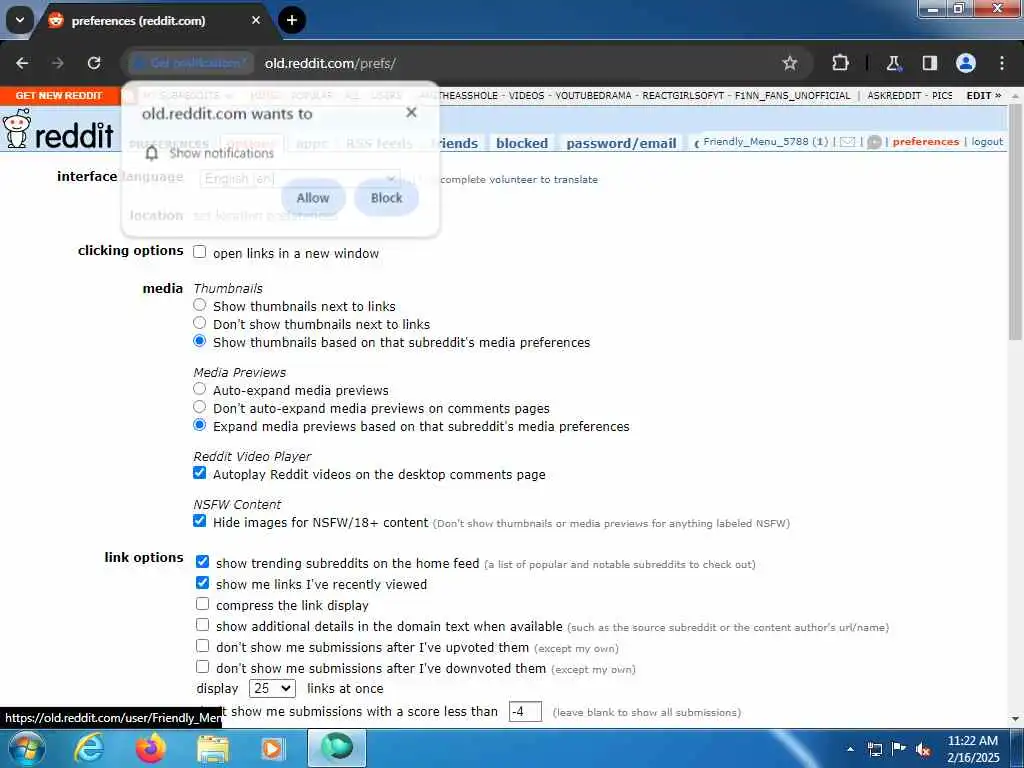The height and width of the screenshot is (768, 1024).
Task: Click Block on the notification prompt
Action: tap(387, 198)
